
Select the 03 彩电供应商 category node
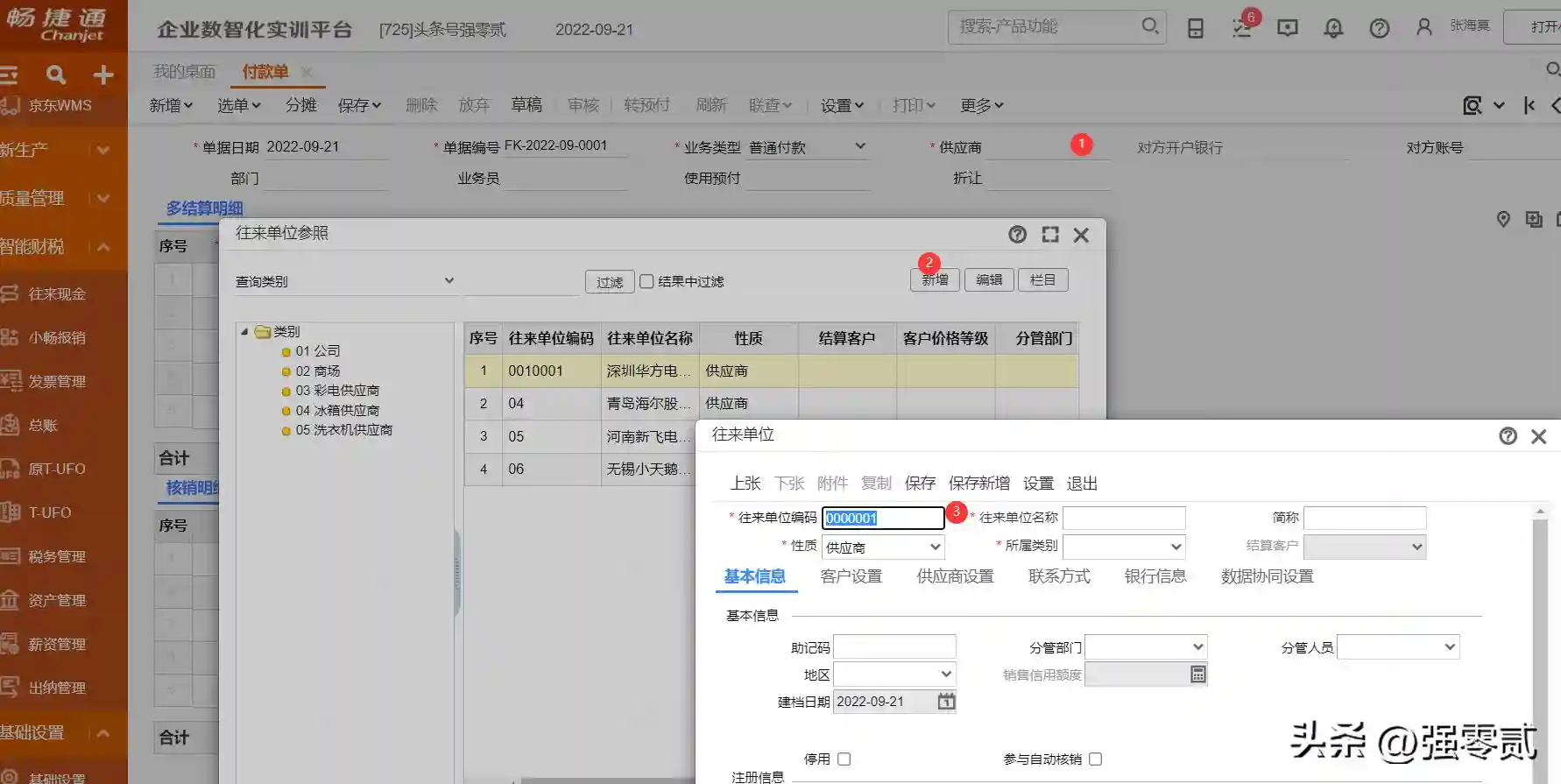(x=337, y=391)
